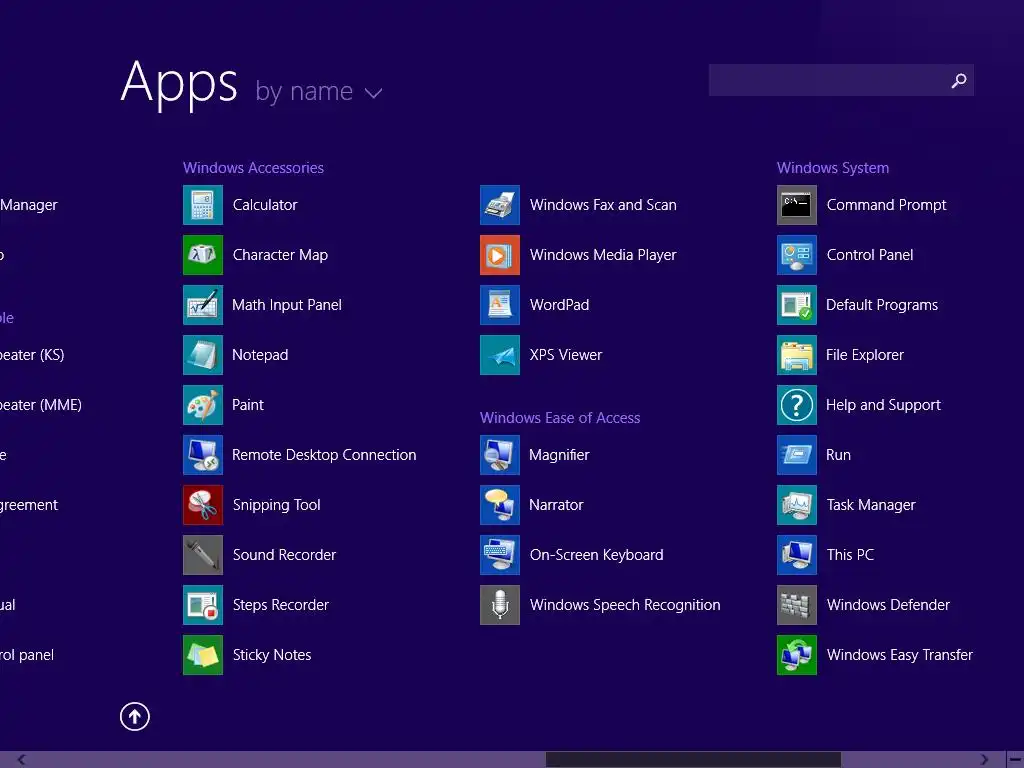Click the 'Windows Easy Transfer' label
The width and height of the screenshot is (1024, 768).
(899, 654)
